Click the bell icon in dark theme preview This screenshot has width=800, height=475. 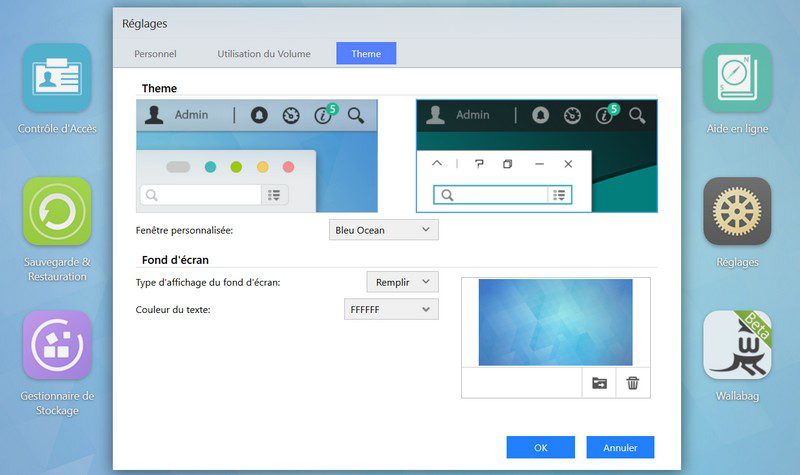(x=540, y=115)
